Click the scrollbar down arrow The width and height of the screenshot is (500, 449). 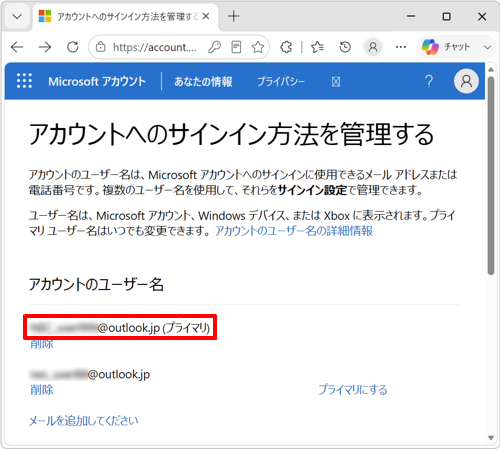pyautogui.click(x=491, y=438)
